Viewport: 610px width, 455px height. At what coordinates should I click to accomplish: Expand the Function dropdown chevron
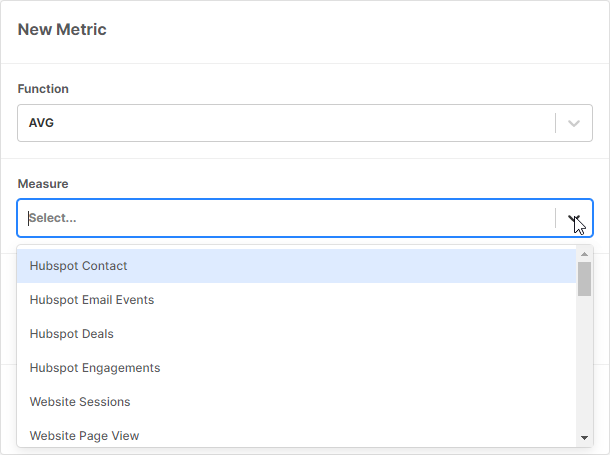(x=574, y=123)
